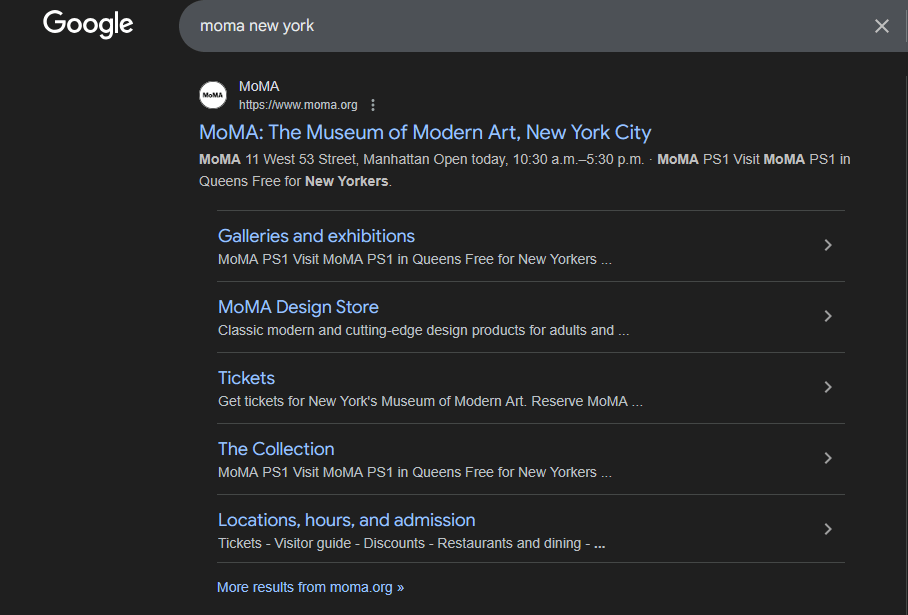Click the chevron for Locations, hours, and admission
The height and width of the screenshot is (615, 908).
tap(827, 529)
